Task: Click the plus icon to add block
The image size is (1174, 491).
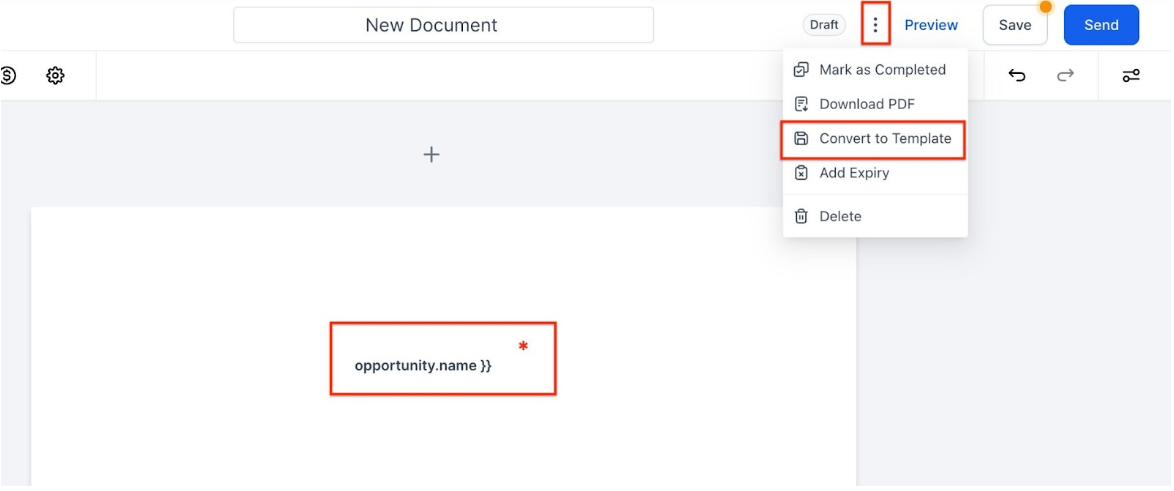Action: pyautogui.click(x=431, y=154)
